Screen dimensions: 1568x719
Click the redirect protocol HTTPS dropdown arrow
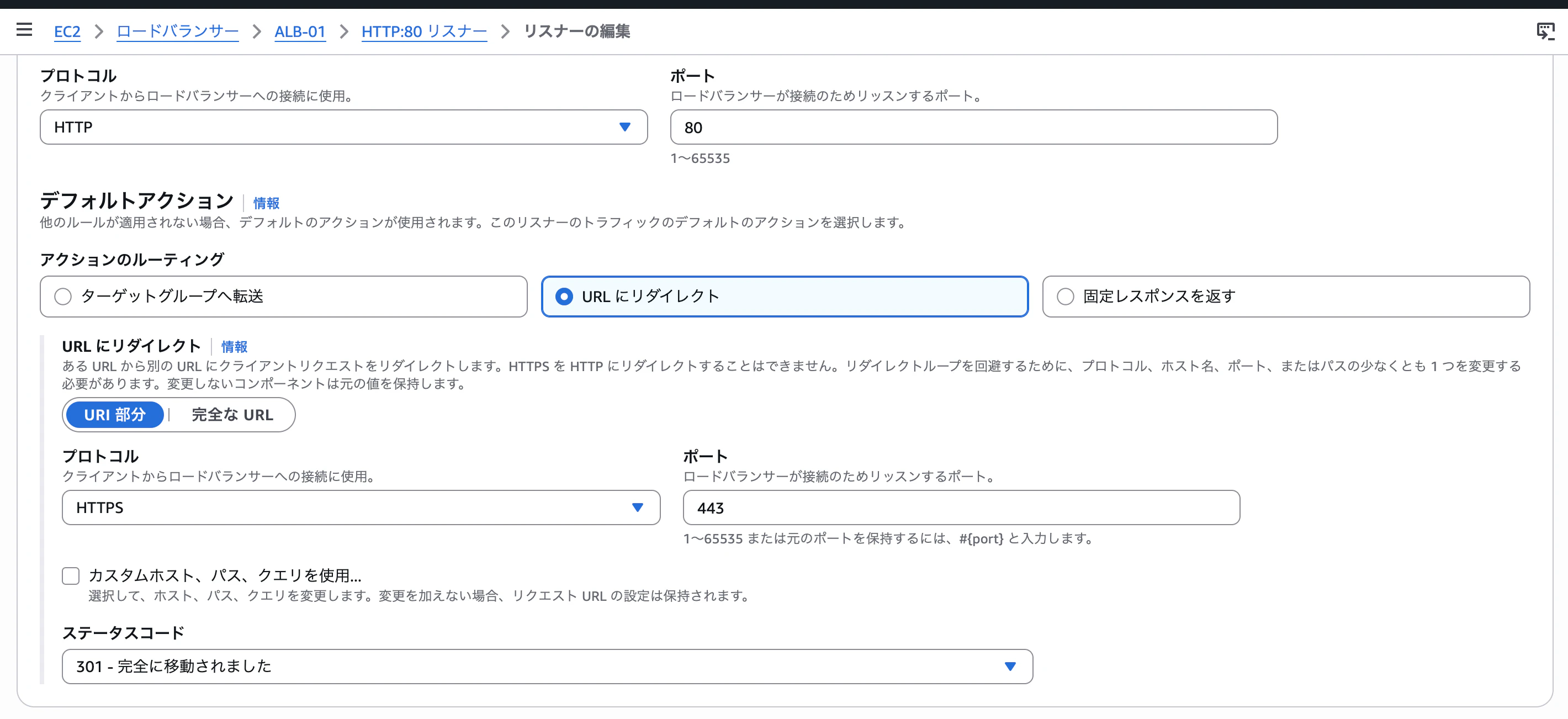(637, 507)
